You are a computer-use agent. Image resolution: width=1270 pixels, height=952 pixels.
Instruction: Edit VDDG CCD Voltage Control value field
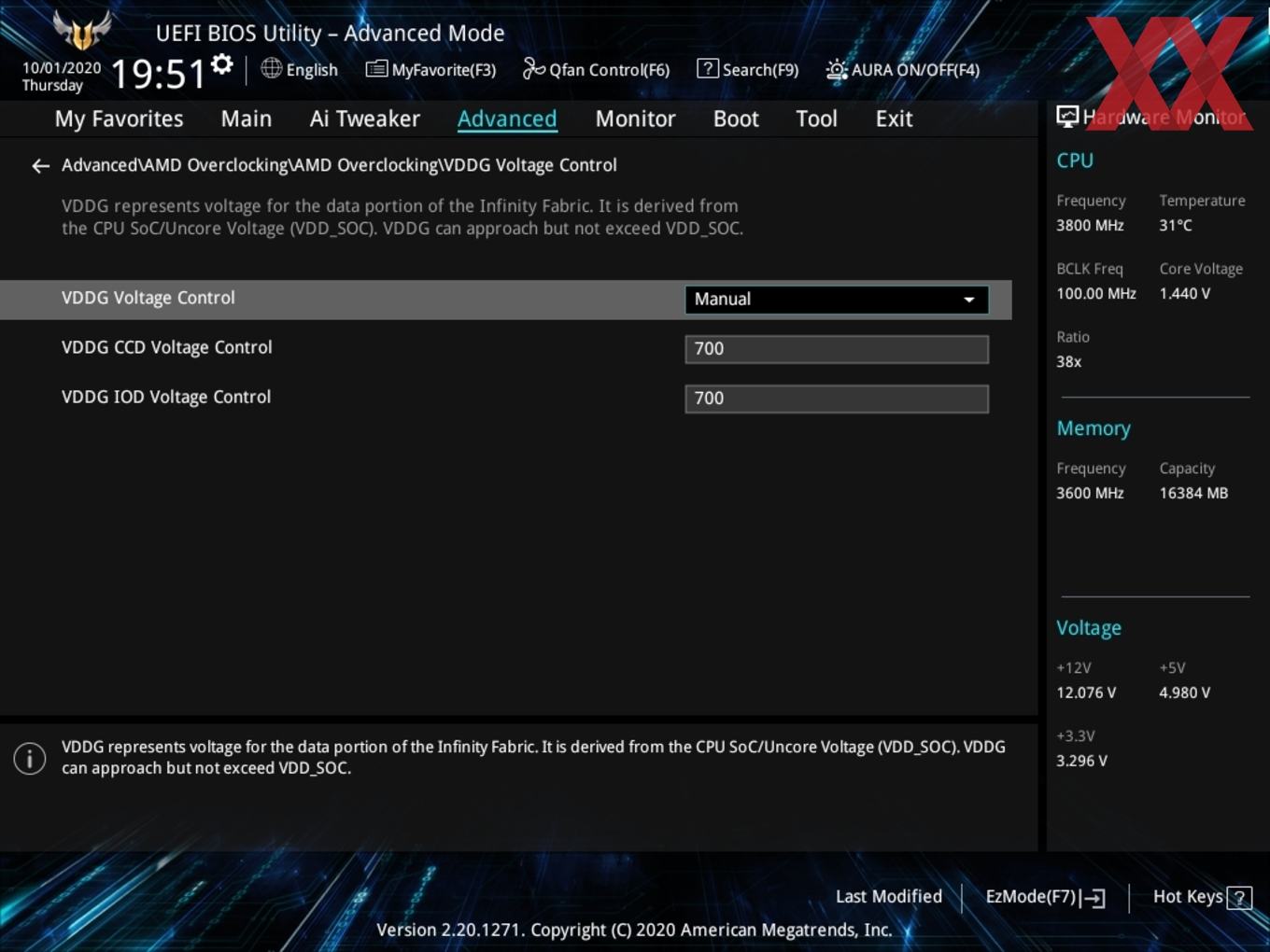pos(836,349)
